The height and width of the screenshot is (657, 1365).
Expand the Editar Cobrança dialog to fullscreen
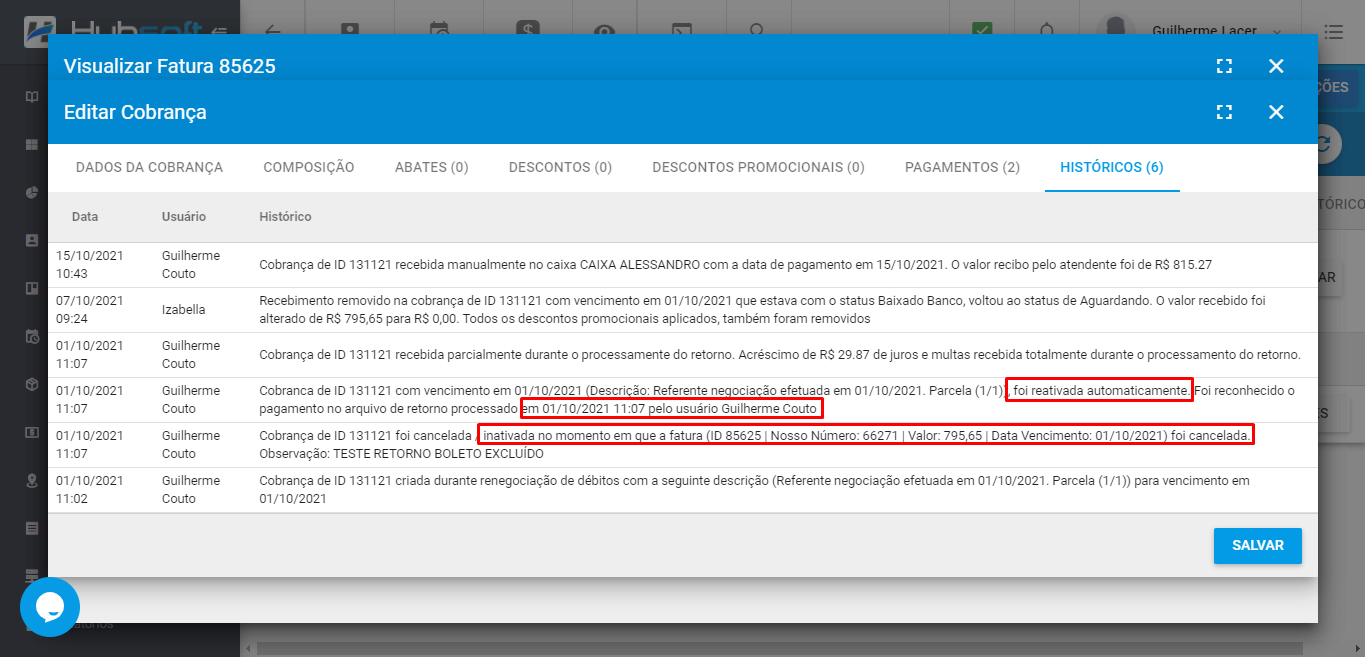click(x=1224, y=112)
